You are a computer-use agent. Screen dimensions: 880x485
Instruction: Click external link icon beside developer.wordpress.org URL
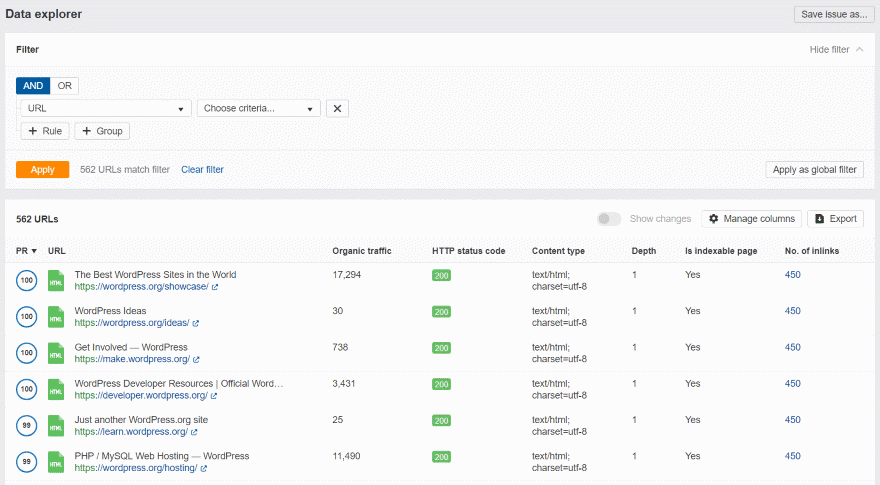click(x=215, y=396)
